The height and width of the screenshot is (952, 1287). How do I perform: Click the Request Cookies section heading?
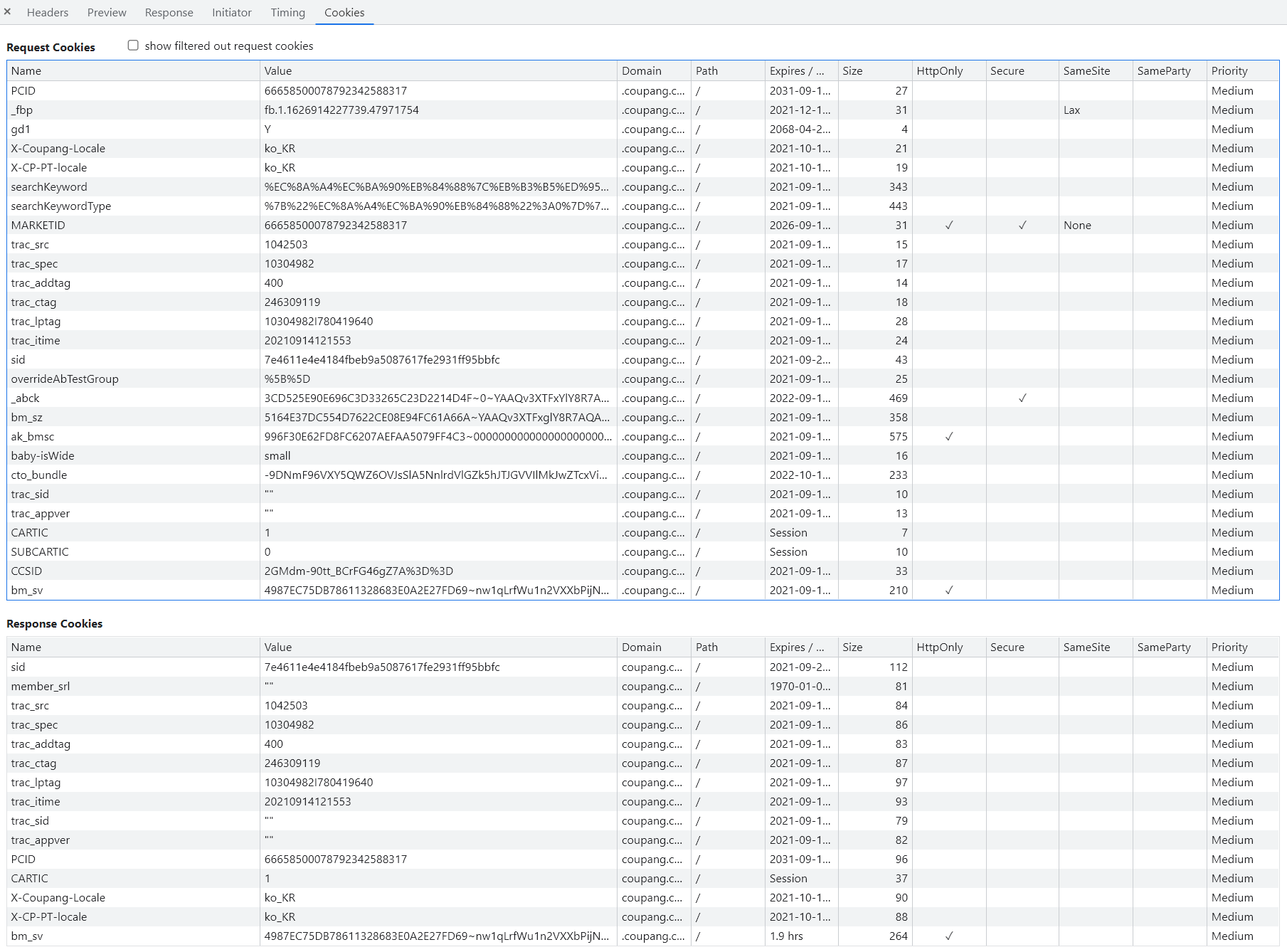point(51,47)
